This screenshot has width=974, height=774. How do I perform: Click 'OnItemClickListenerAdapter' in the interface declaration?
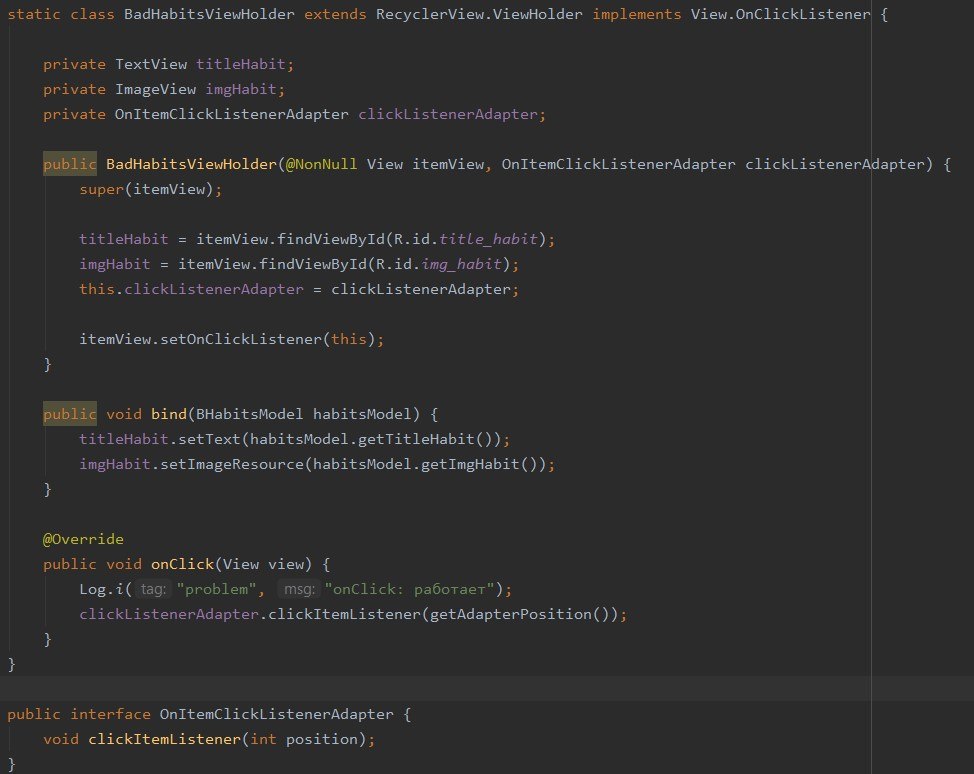pyautogui.click(x=277, y=714)
